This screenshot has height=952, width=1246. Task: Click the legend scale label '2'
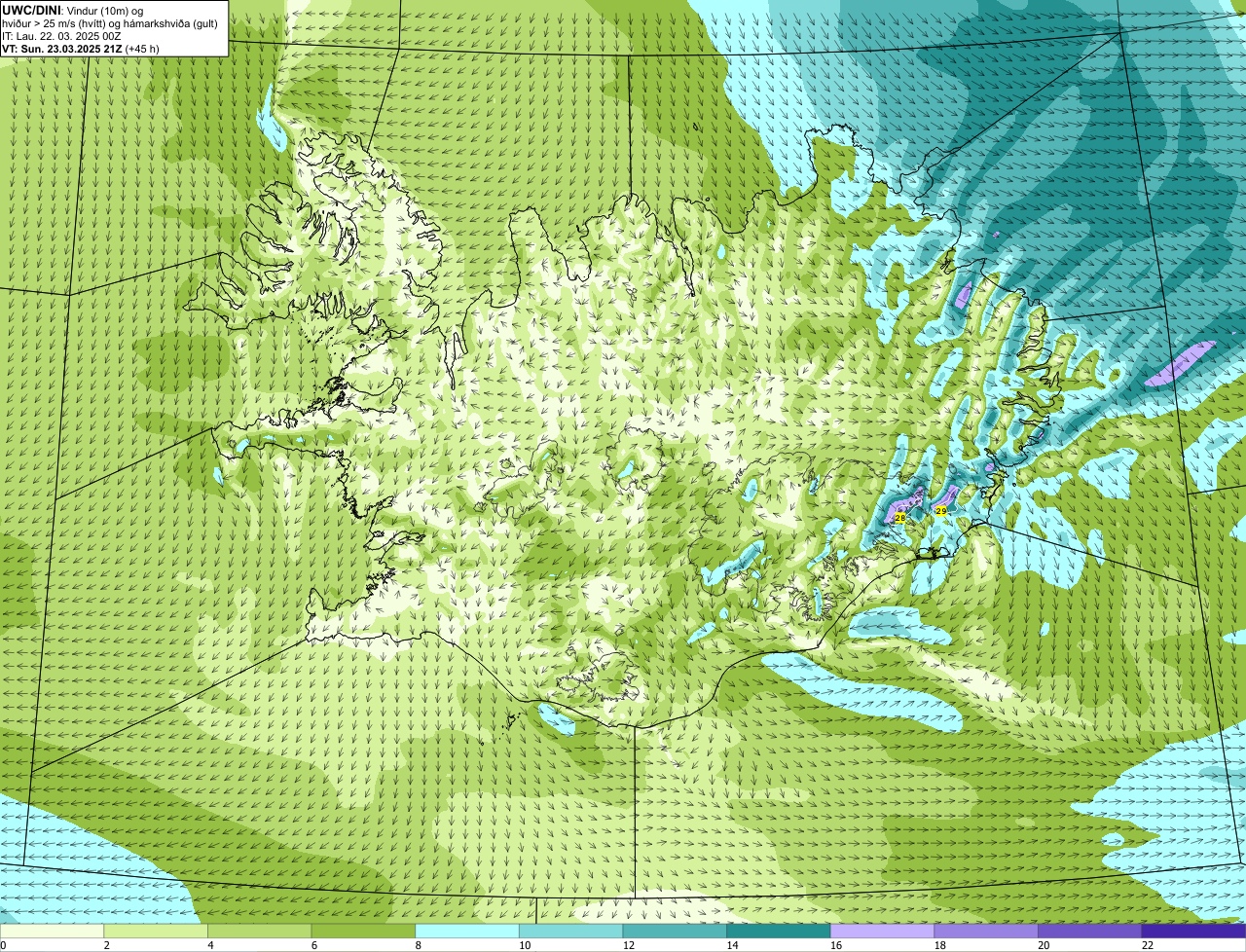[x=106, y=945]
